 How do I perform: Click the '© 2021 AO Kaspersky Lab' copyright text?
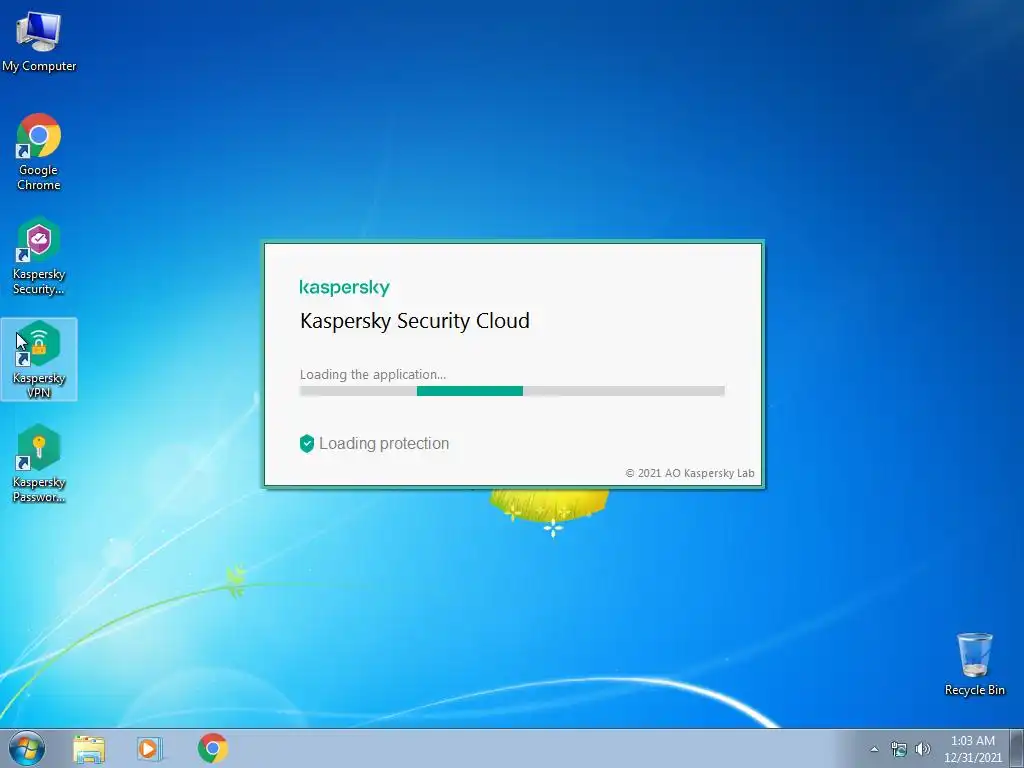pos(690,473)
